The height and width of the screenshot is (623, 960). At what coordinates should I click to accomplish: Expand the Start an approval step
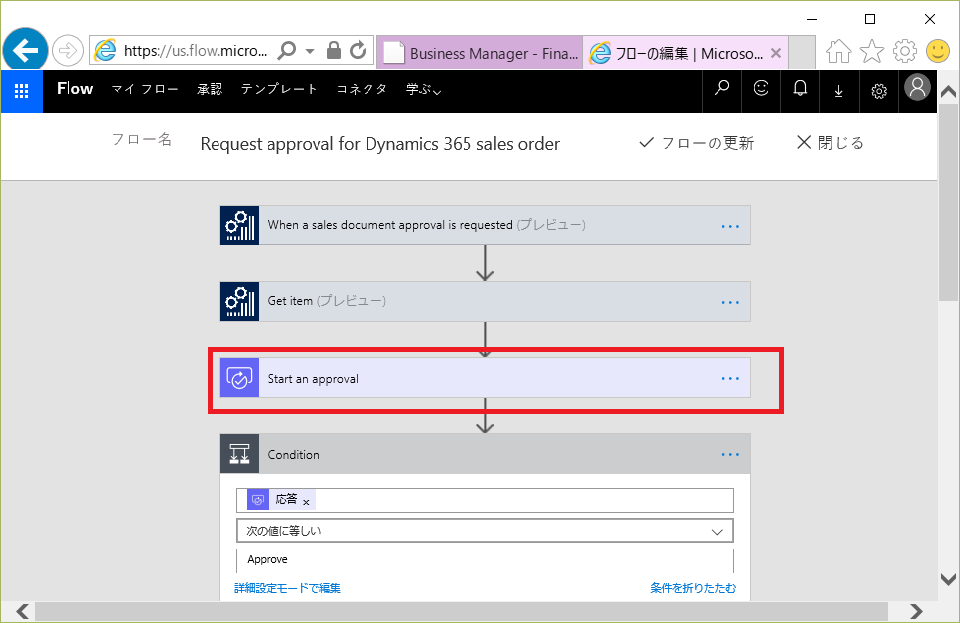click(485, 378)
